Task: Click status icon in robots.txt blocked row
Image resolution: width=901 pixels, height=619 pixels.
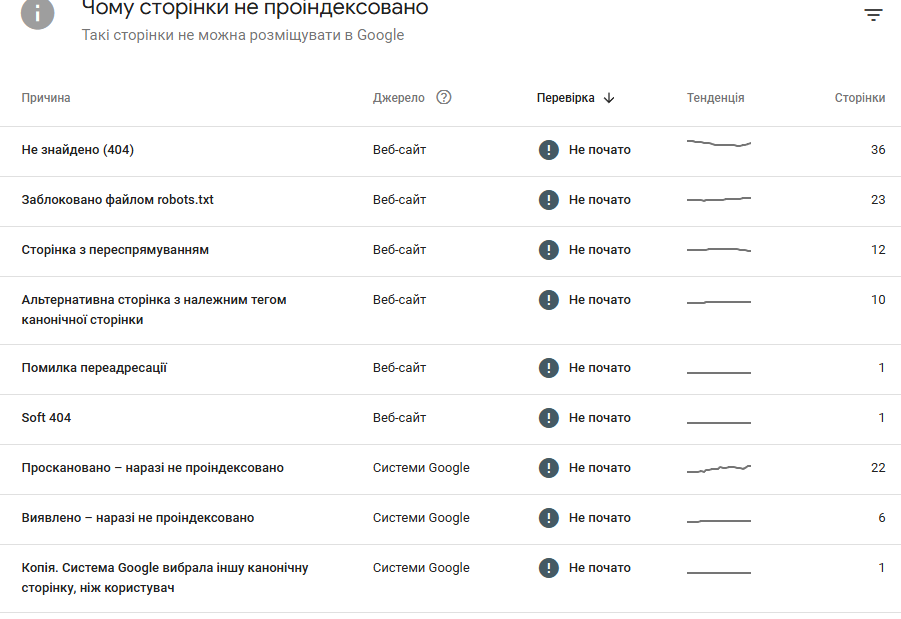Action: click(x=548, y=200)
